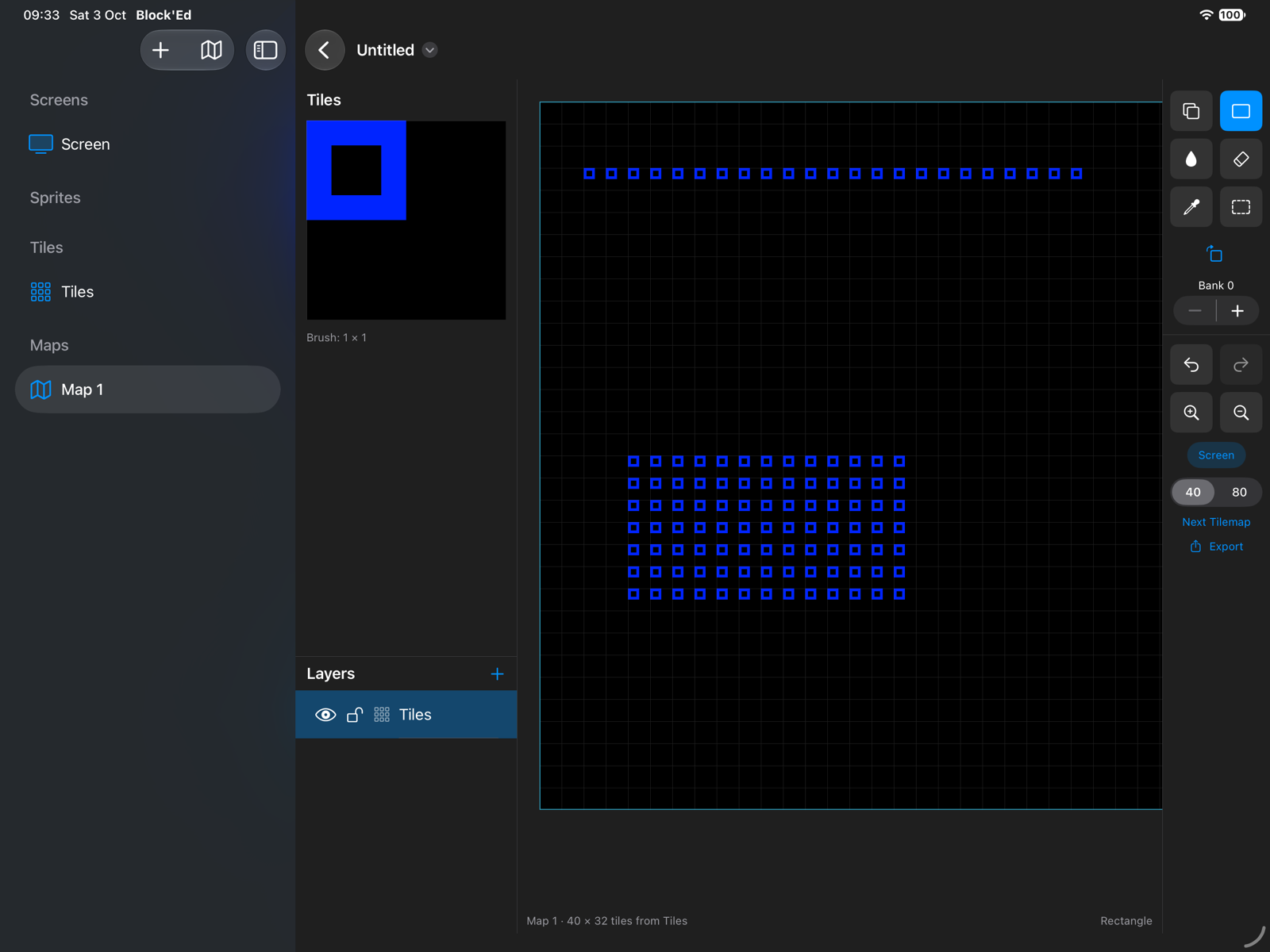Redo the last action

point(1241,365)
